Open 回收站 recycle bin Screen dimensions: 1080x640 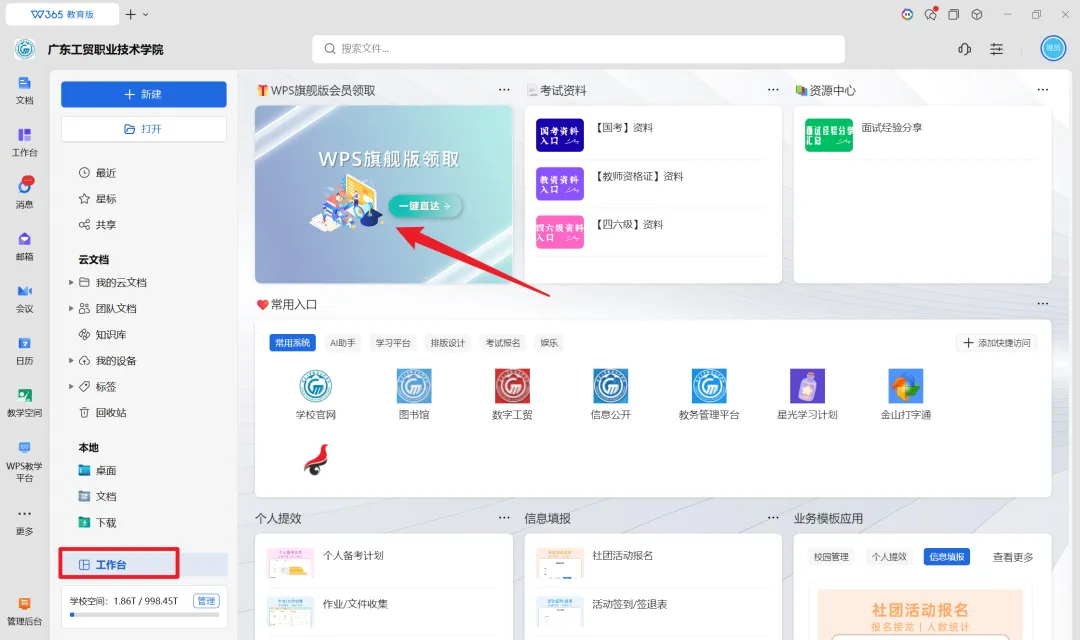pyautogui.click(x=103, y=413)
